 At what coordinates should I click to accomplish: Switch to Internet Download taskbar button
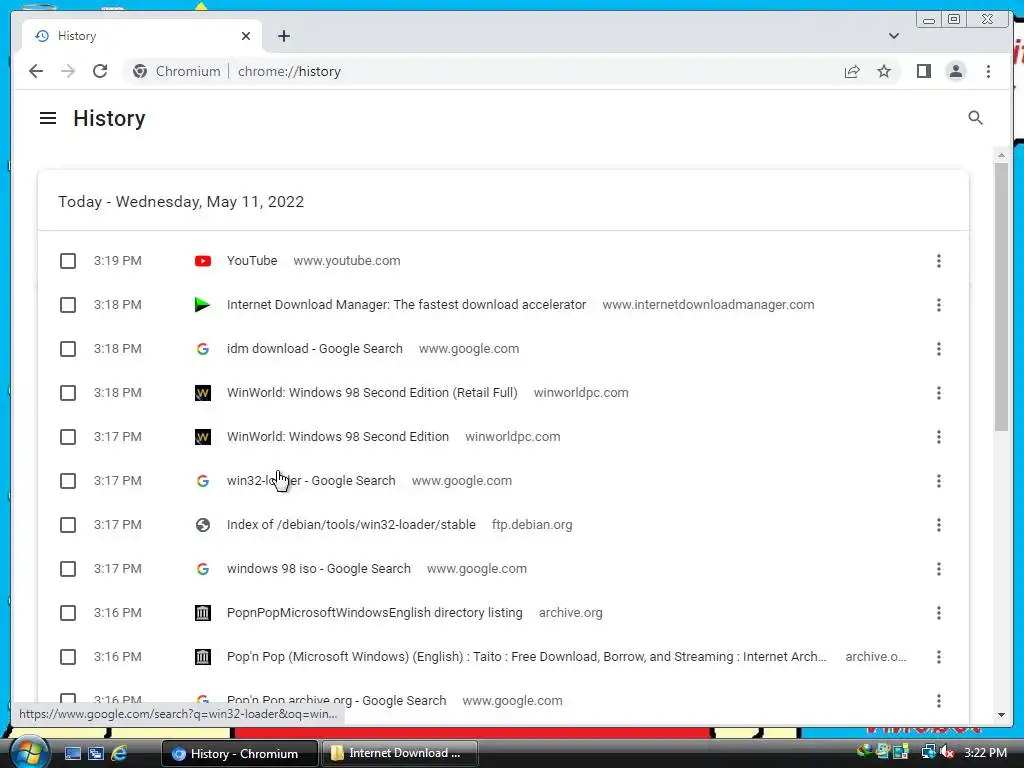click(x=400, y=753)
